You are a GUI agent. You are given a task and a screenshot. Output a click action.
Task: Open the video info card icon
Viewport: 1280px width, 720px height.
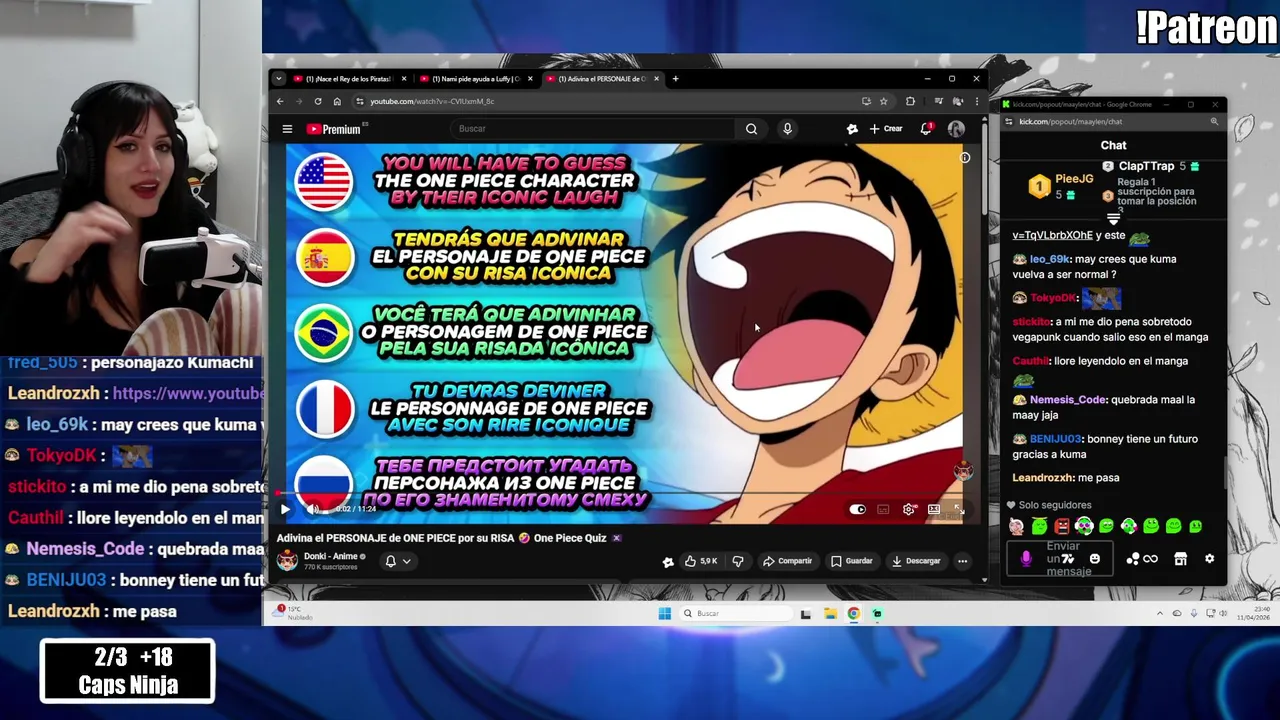click(964, 157)
